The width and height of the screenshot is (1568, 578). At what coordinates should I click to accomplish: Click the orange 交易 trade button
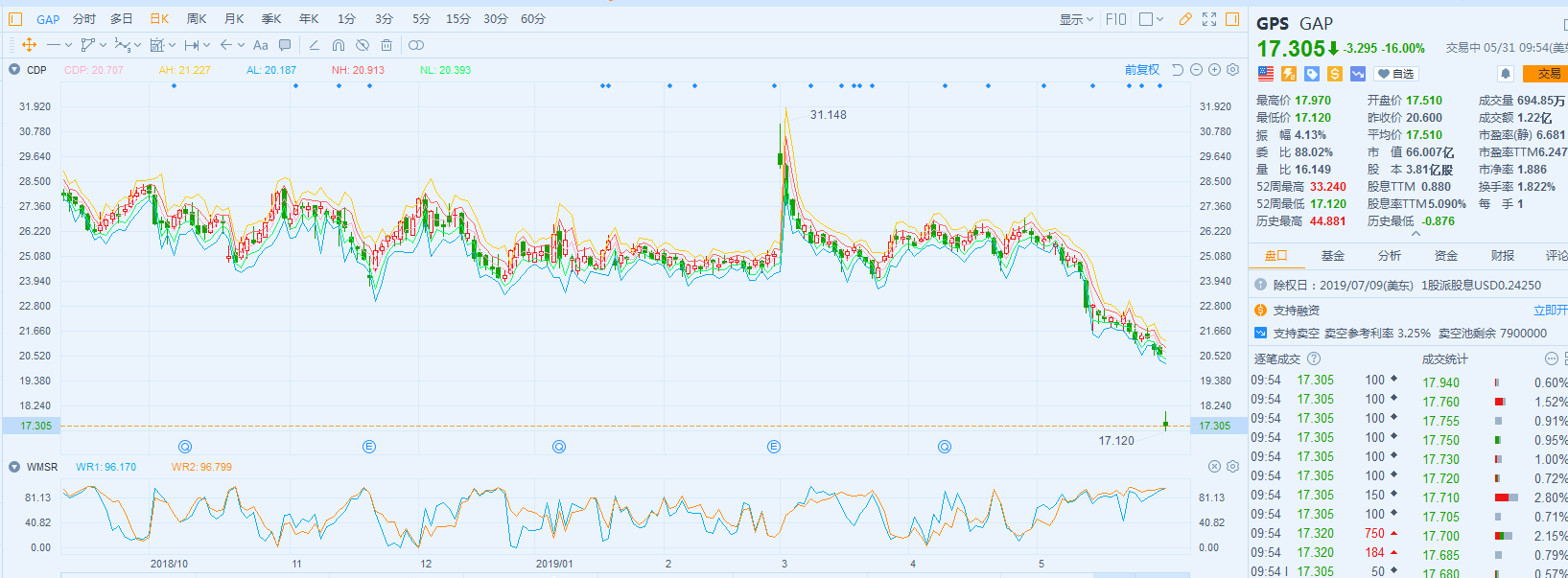(1545, 74)
